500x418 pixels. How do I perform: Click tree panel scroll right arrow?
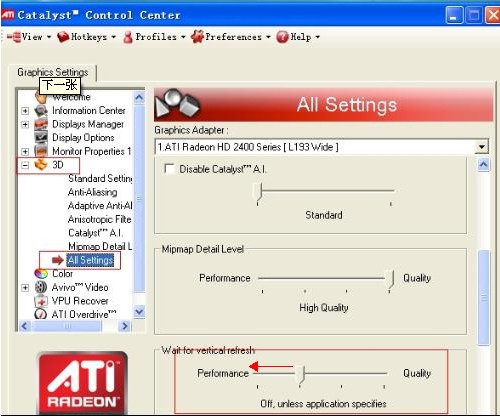[125, 326]
